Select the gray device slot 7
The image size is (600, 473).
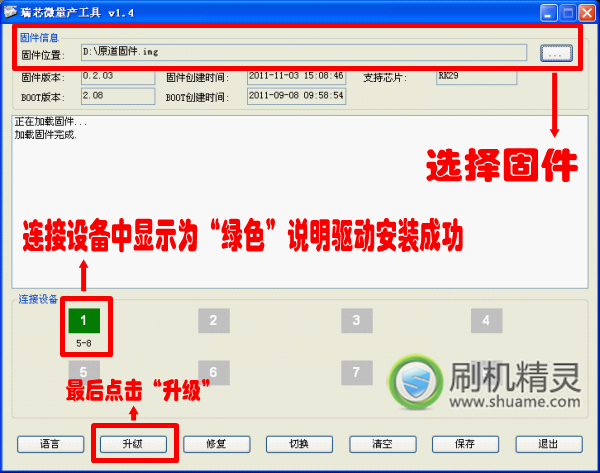pyautogui.click(x=357, y=372)
